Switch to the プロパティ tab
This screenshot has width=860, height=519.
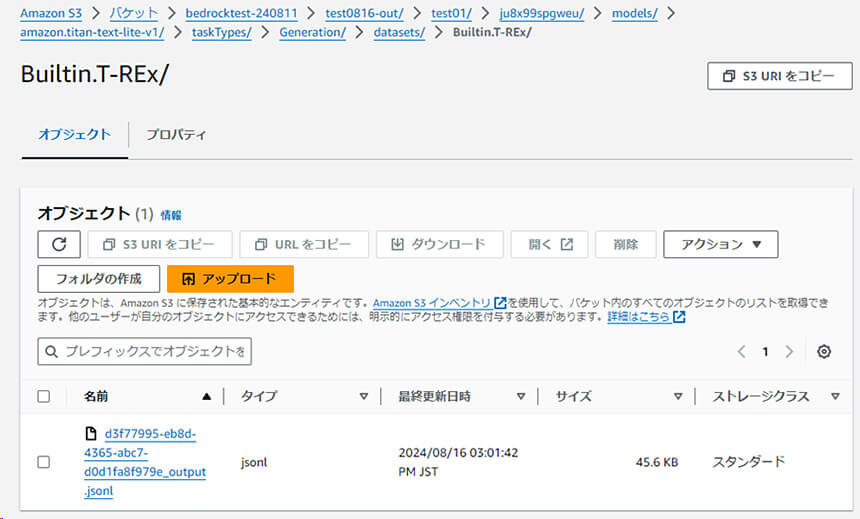(176, 135)
